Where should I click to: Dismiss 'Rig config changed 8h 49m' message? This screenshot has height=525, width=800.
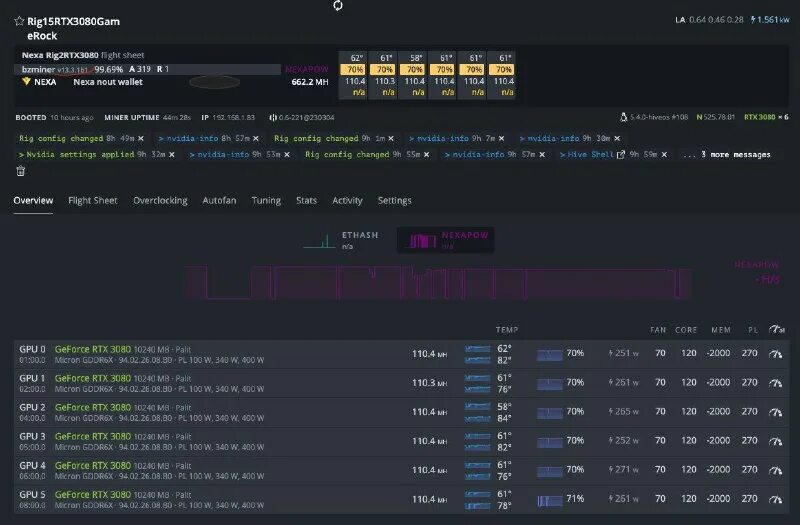pos(141,138)
